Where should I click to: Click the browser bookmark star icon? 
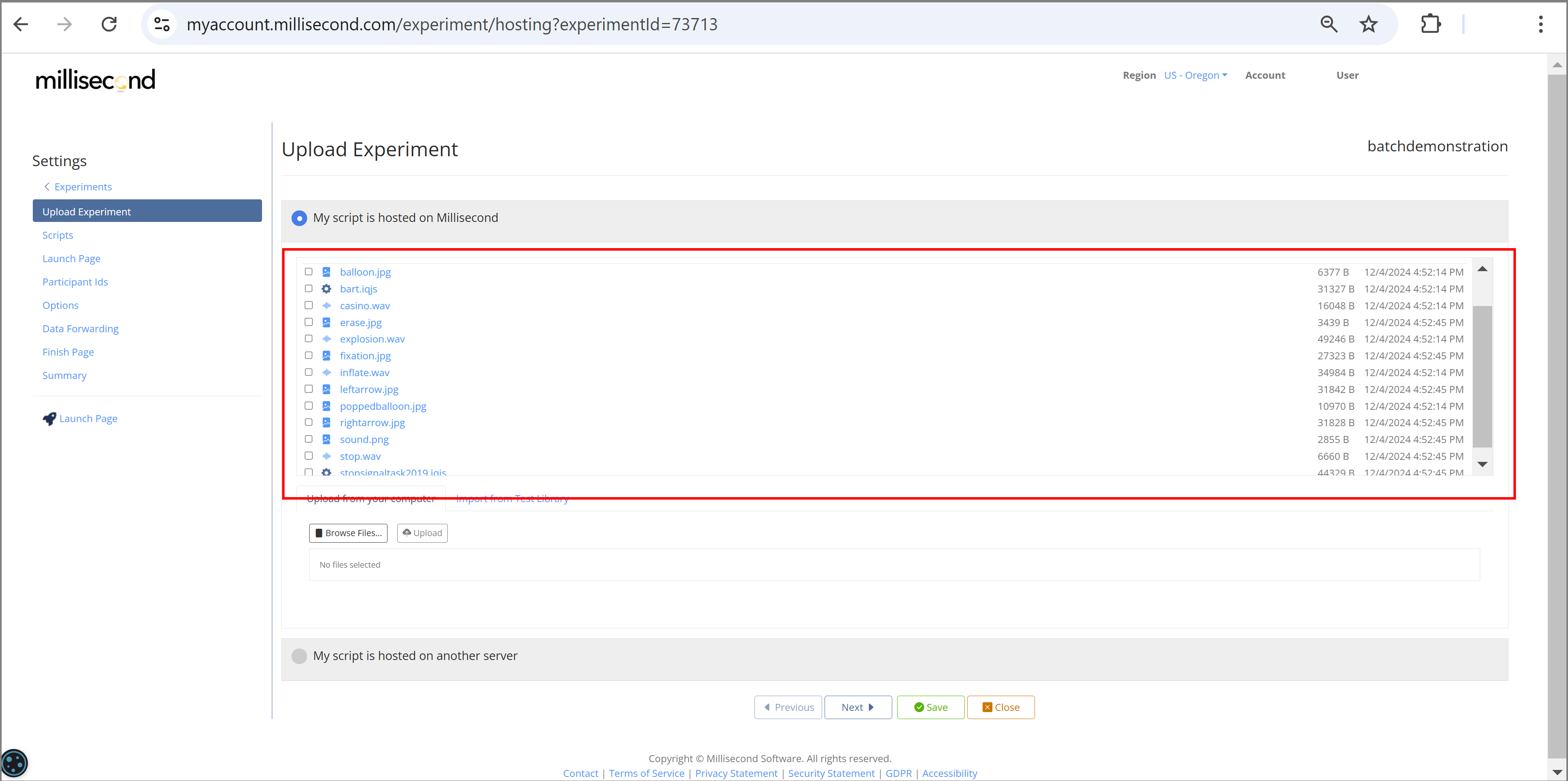click(1368, 24)
